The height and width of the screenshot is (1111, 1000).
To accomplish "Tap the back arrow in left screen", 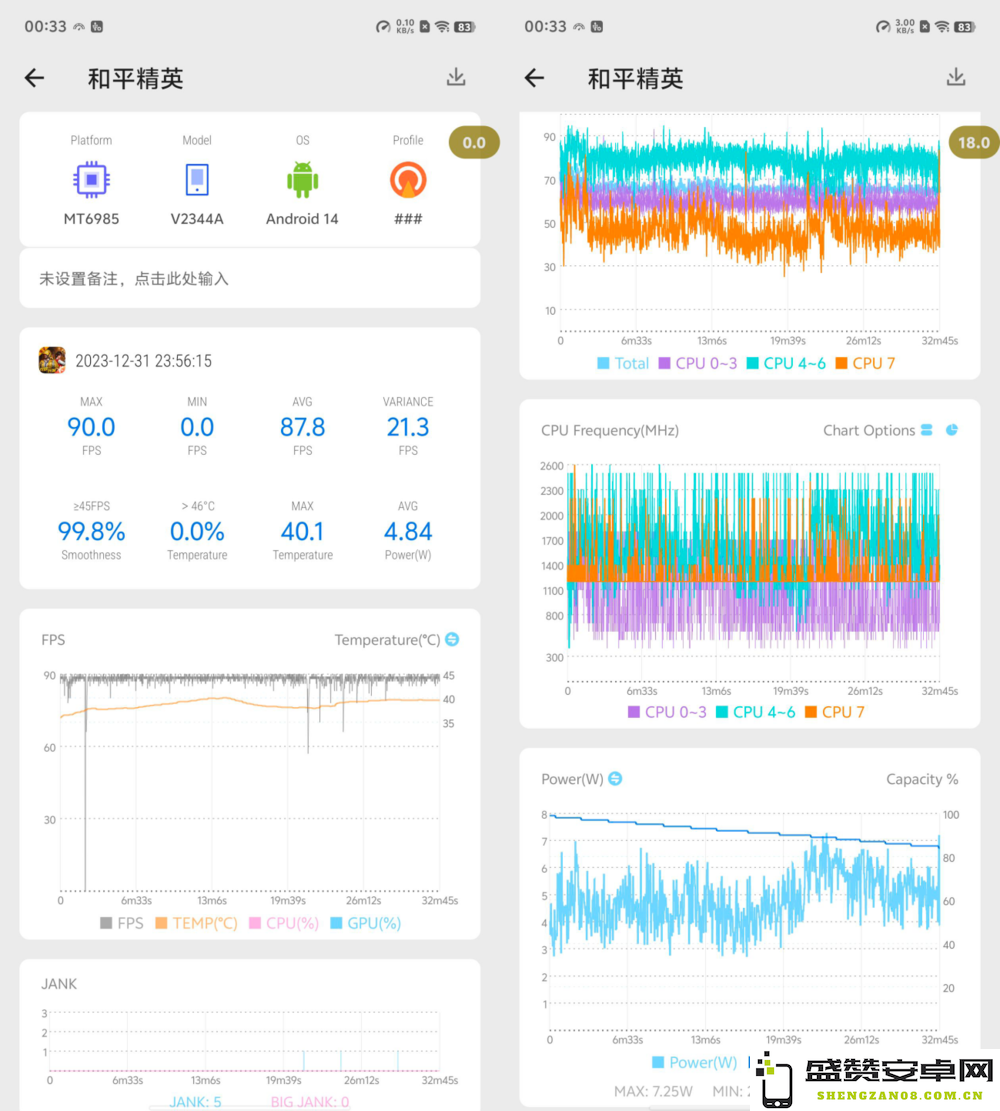I will 35,78.
